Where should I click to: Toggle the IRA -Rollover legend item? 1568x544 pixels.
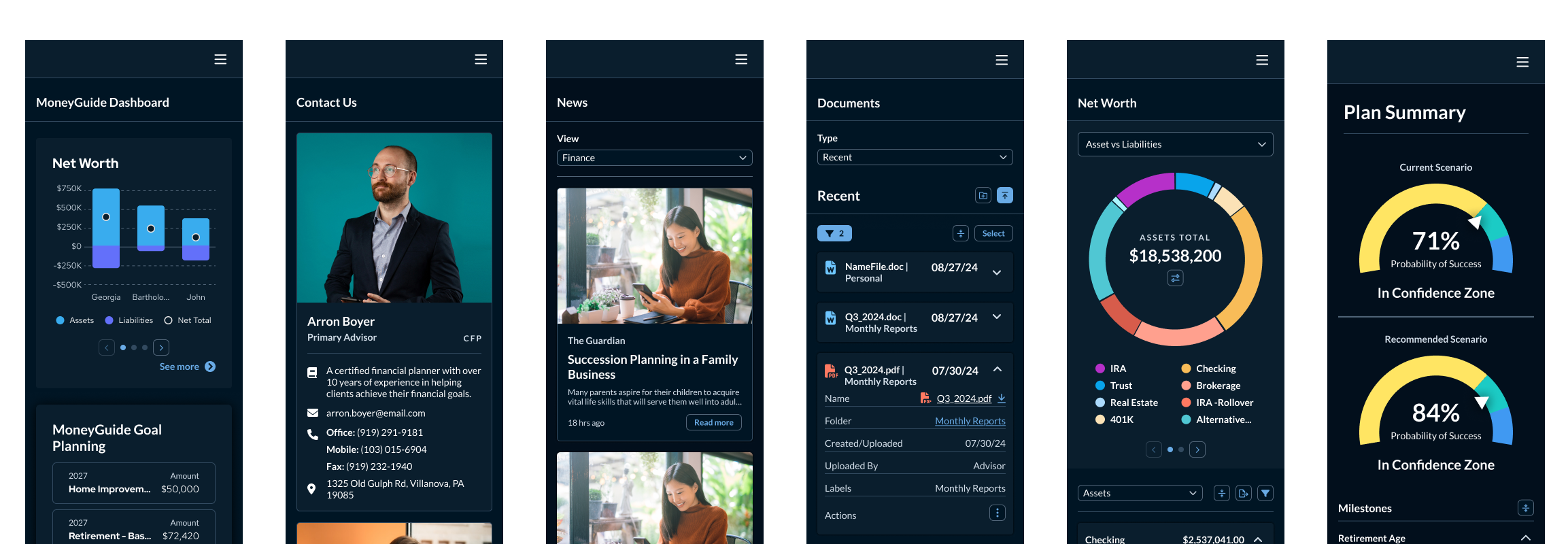click(x=1217, y=403)
